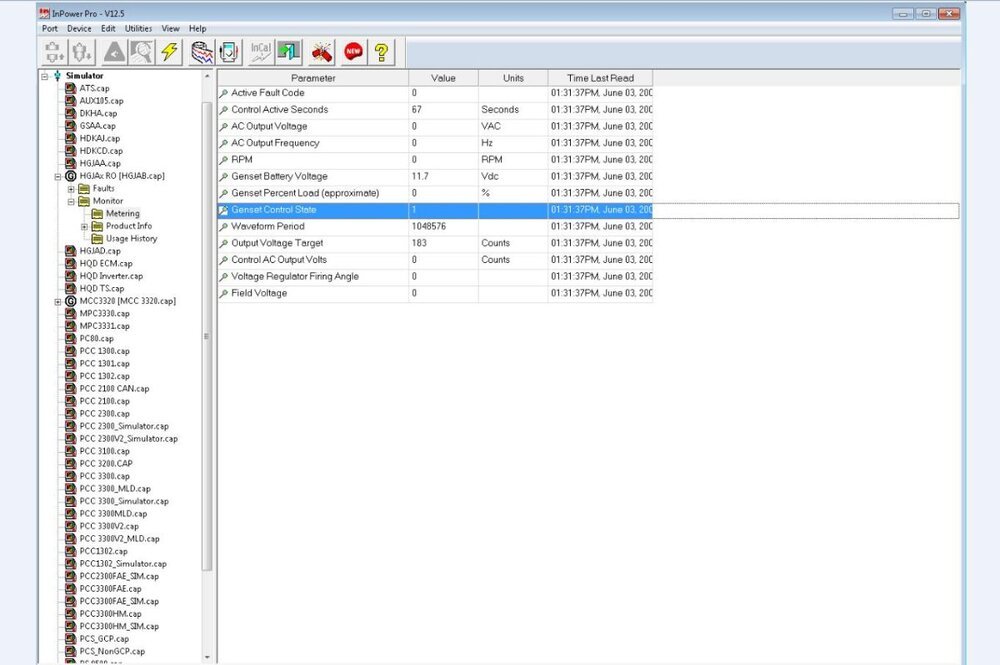Collapse the HGJAx RO device node

coord(58,176)
